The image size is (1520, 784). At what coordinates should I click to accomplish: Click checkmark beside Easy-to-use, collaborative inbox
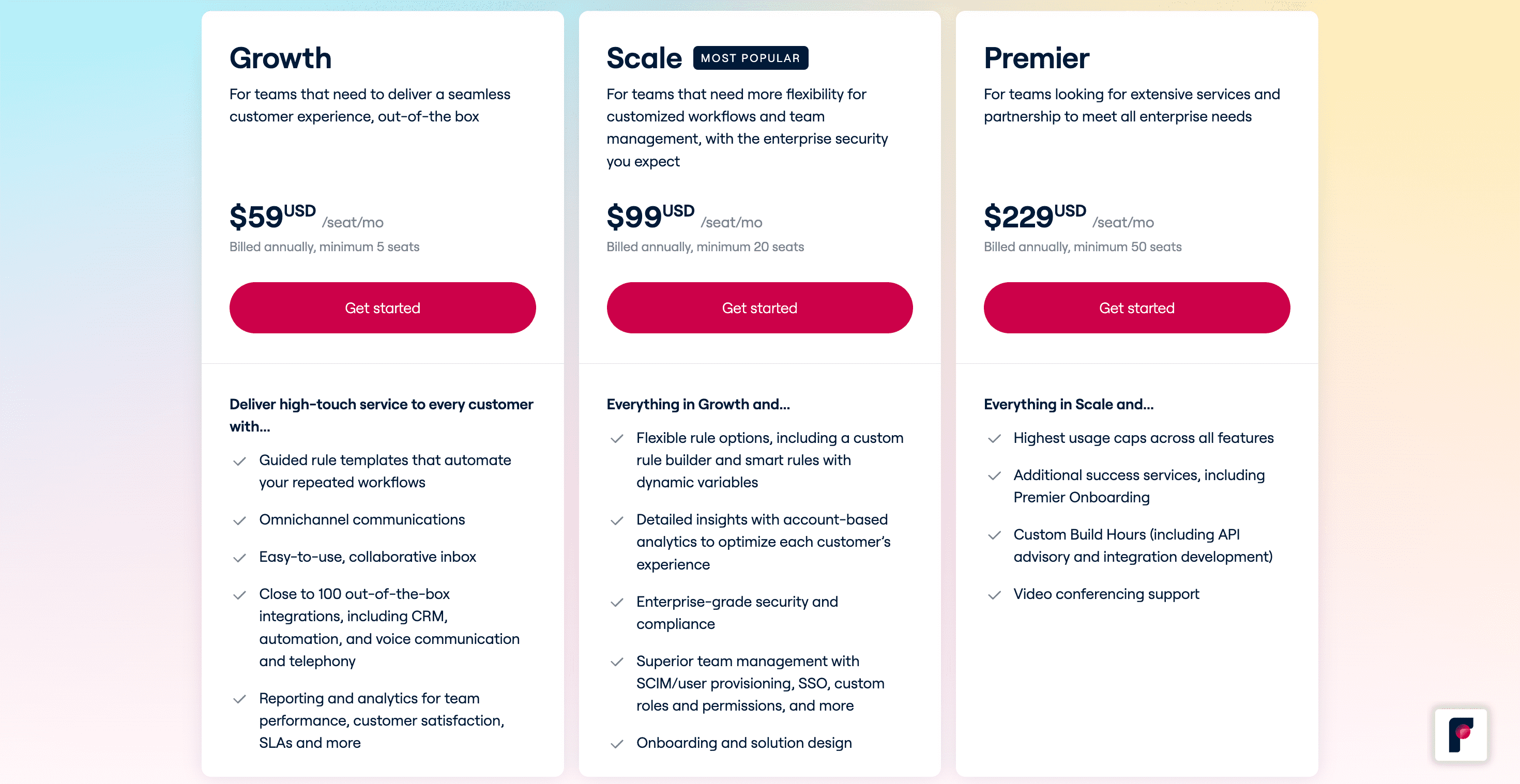(x=239, y=558)
